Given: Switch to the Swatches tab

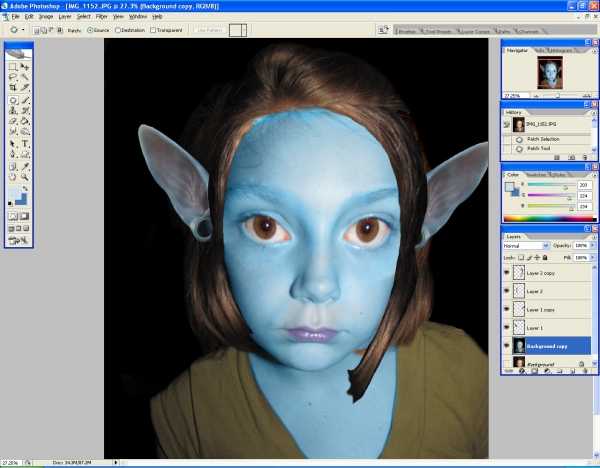Looking at the screenshot, I should pos(536,175).
